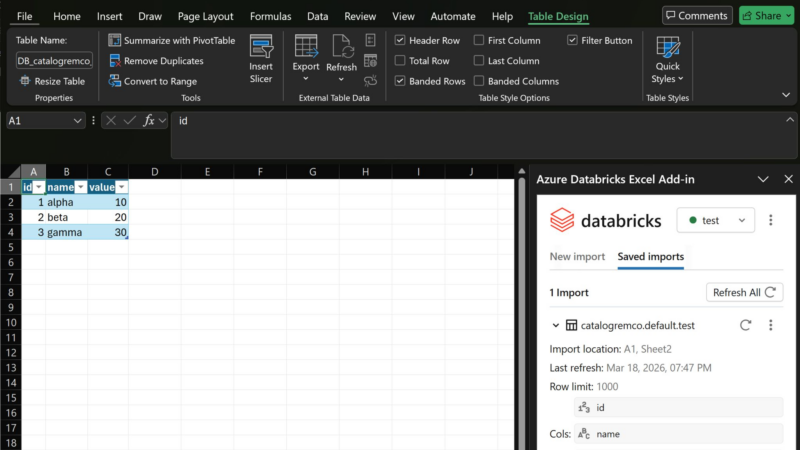Open Databricks add-in more options menu

pos(770,220)
